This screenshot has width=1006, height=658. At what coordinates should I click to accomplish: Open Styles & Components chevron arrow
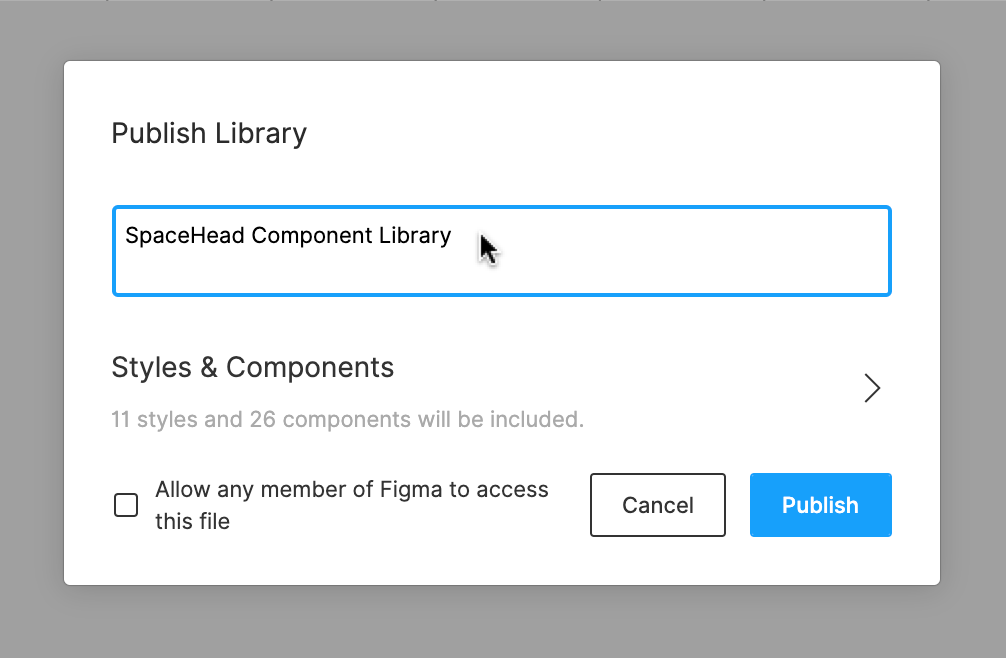coord(872,388)
